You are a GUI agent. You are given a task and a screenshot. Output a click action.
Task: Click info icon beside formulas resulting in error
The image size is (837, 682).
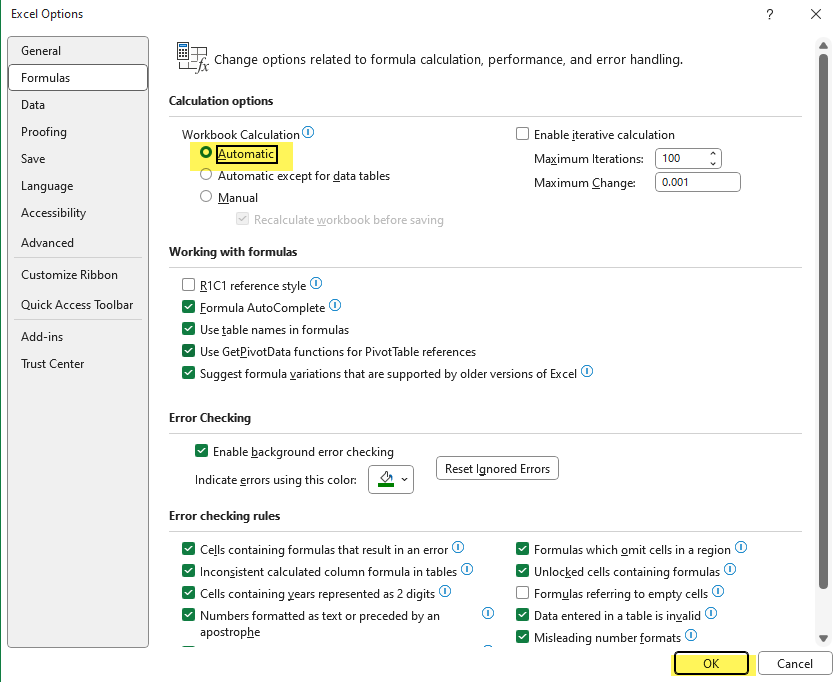(x=458, y=548)
